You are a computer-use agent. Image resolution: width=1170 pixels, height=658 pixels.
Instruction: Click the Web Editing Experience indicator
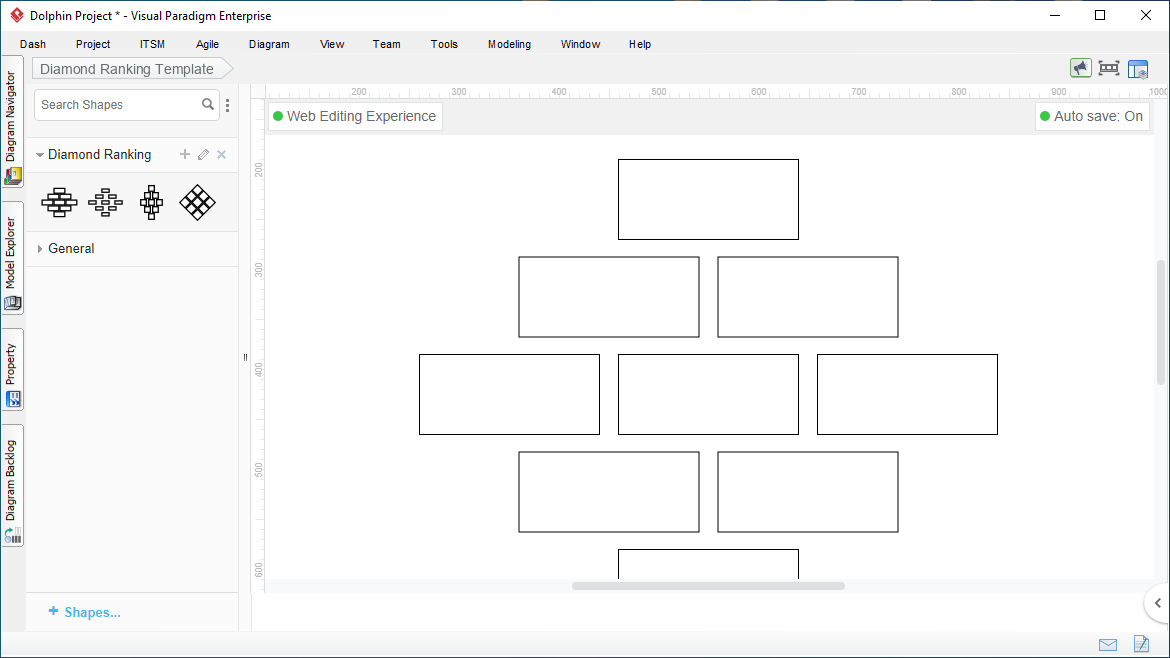(355, 116)
